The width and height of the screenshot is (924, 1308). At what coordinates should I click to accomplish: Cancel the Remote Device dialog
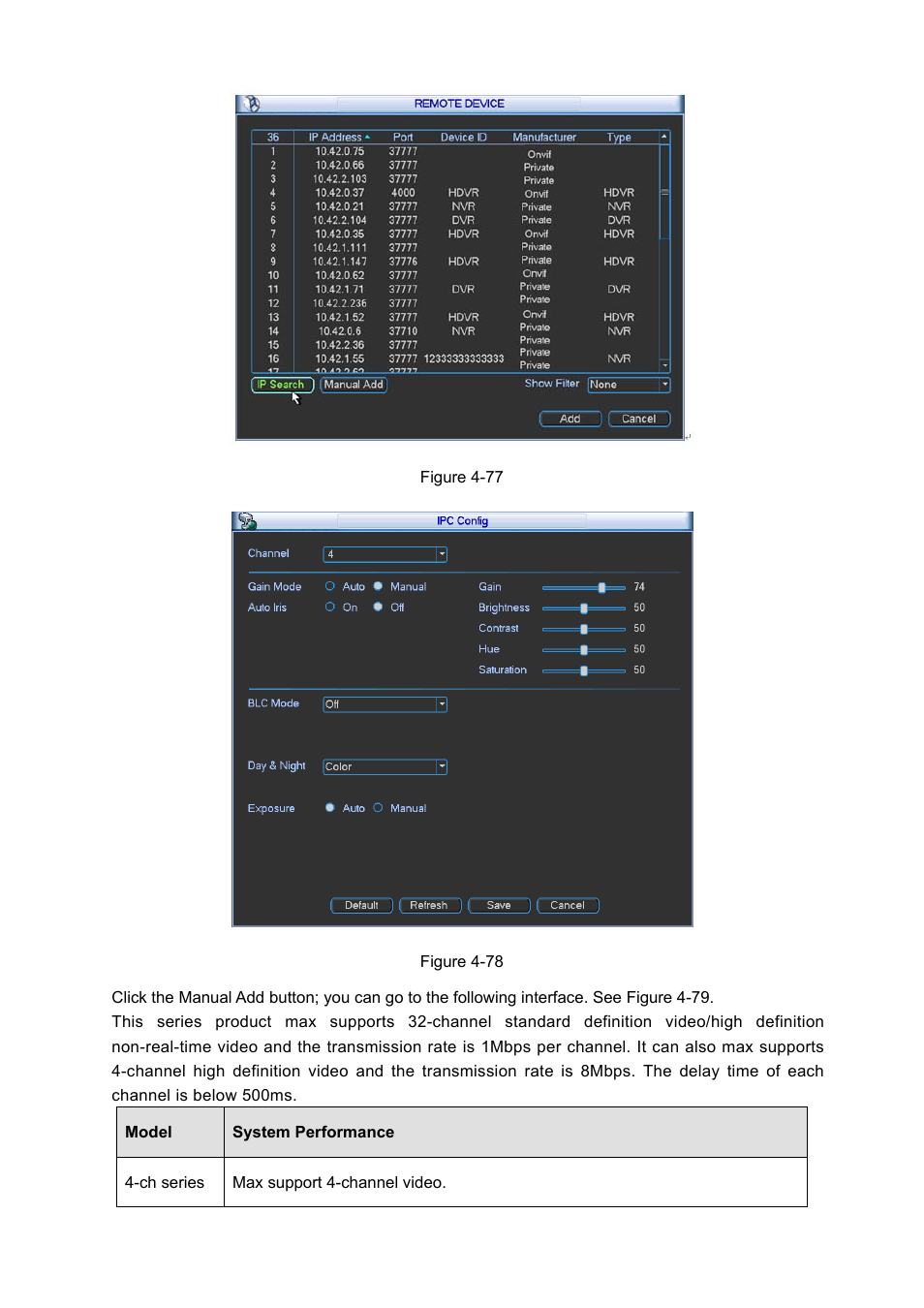[639, 419]
